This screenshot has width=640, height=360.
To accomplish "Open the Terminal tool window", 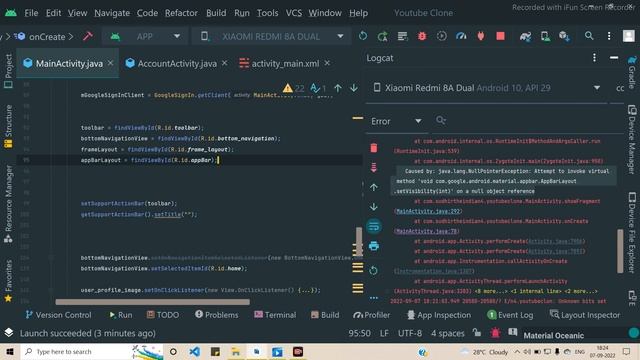I will click(x=275, y=315).
